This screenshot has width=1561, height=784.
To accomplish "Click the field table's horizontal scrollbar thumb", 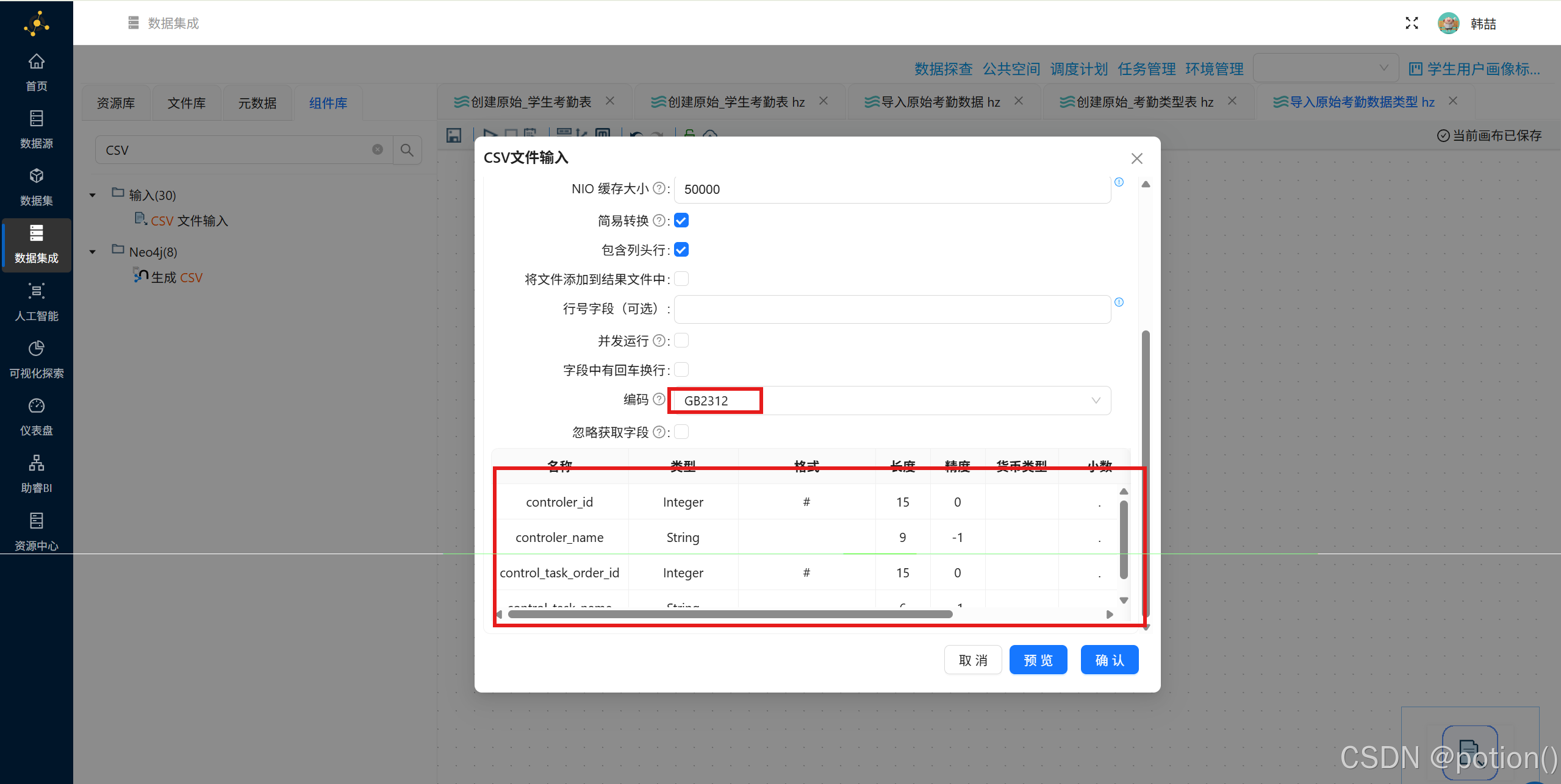I will click(730, 614).
